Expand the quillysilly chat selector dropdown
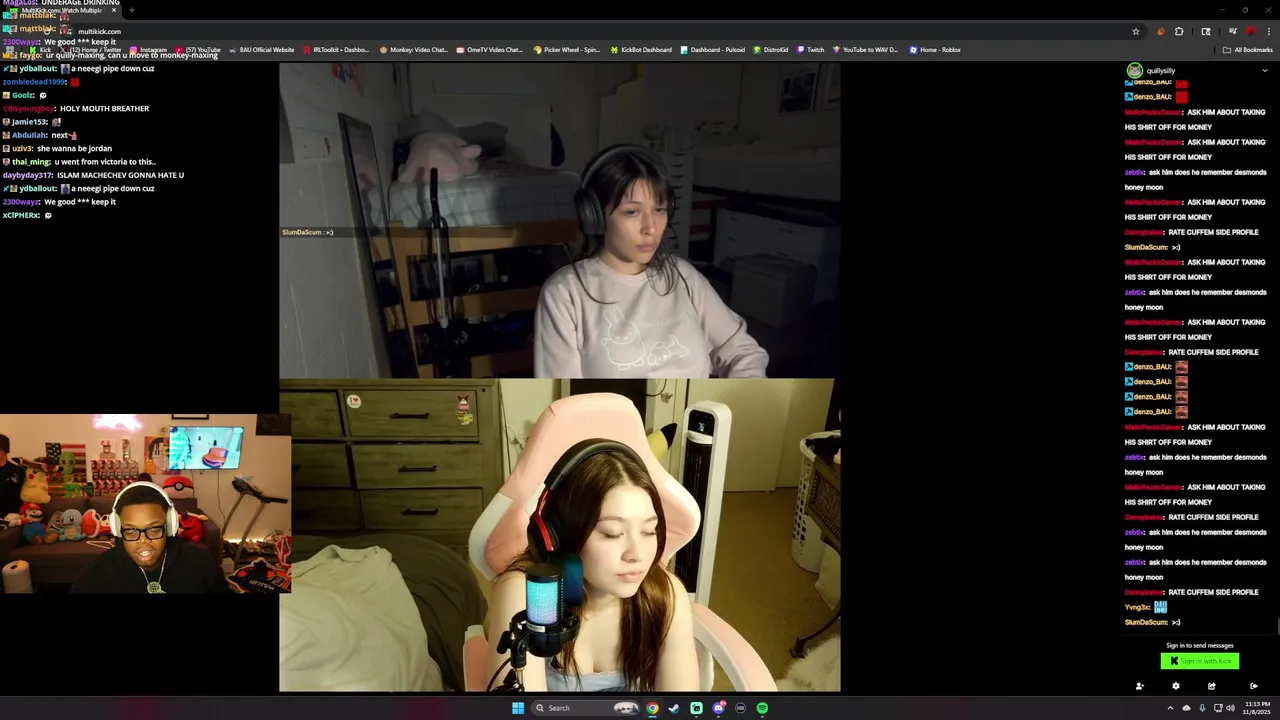This screenshot has height=720, width=1280. click(1264, 71)
